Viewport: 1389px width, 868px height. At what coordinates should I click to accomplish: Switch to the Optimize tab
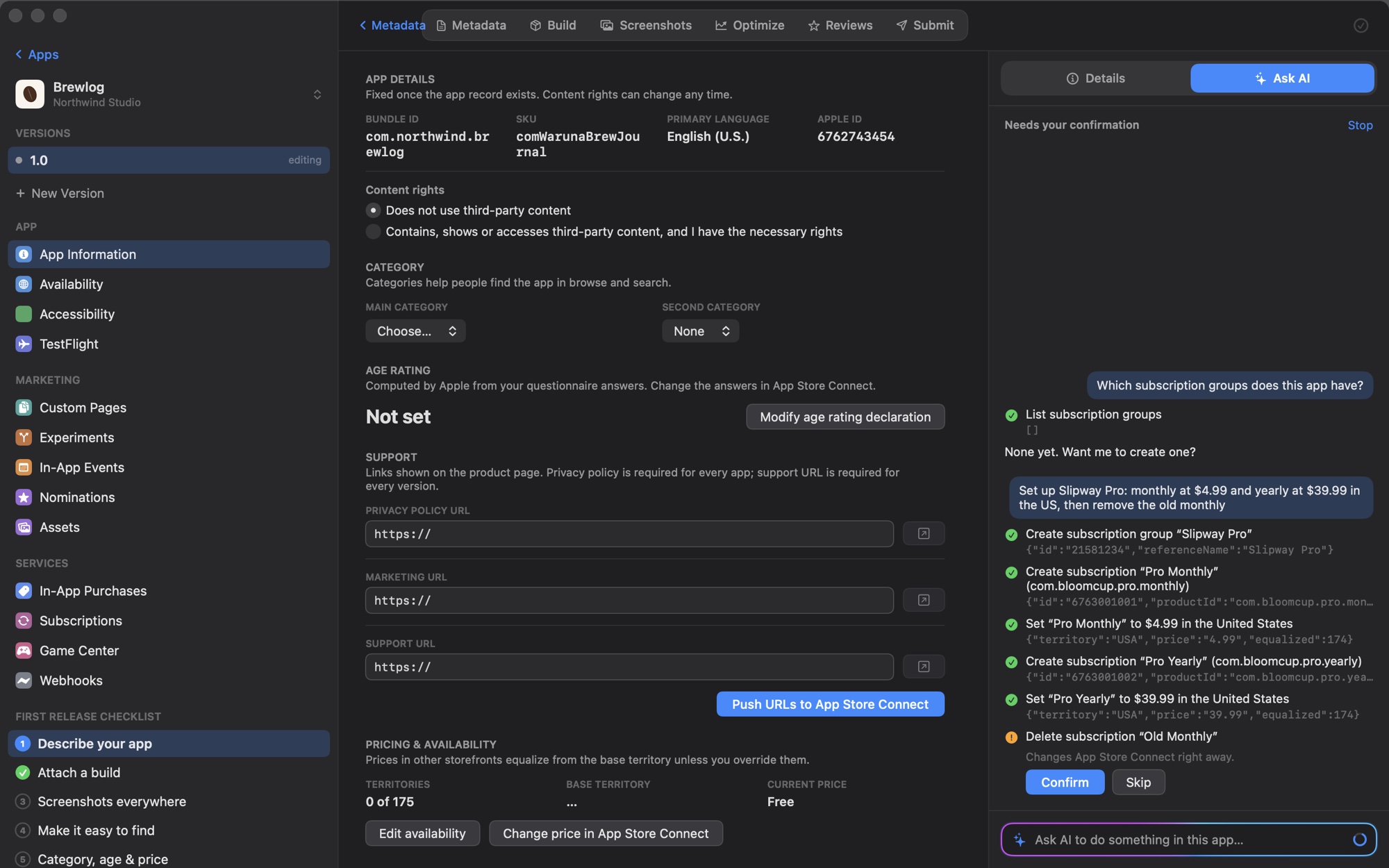pyautogui.click(x=750, y=25)
